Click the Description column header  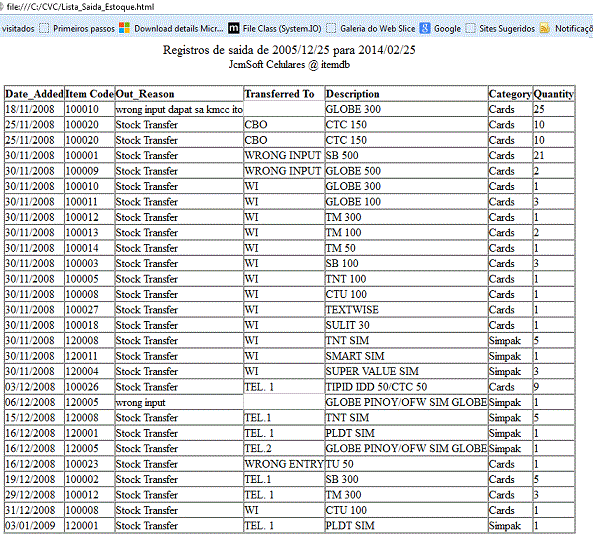click(407, 94)
